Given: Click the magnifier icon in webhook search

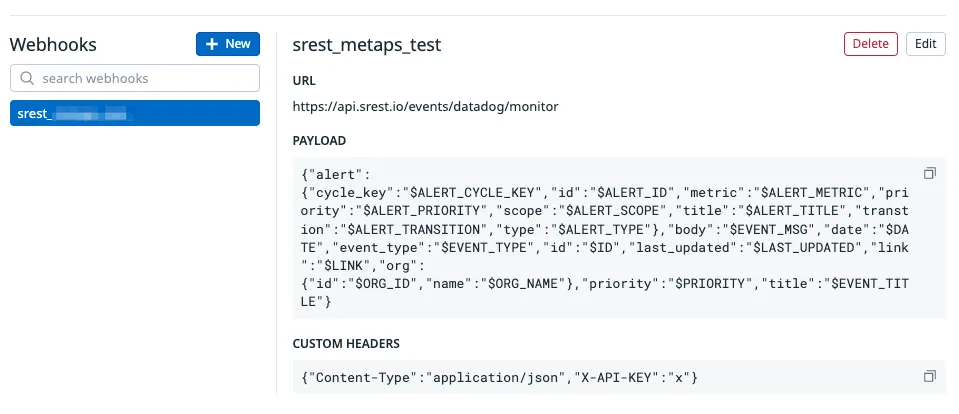Looking at the screenshot, I should 27,78.
